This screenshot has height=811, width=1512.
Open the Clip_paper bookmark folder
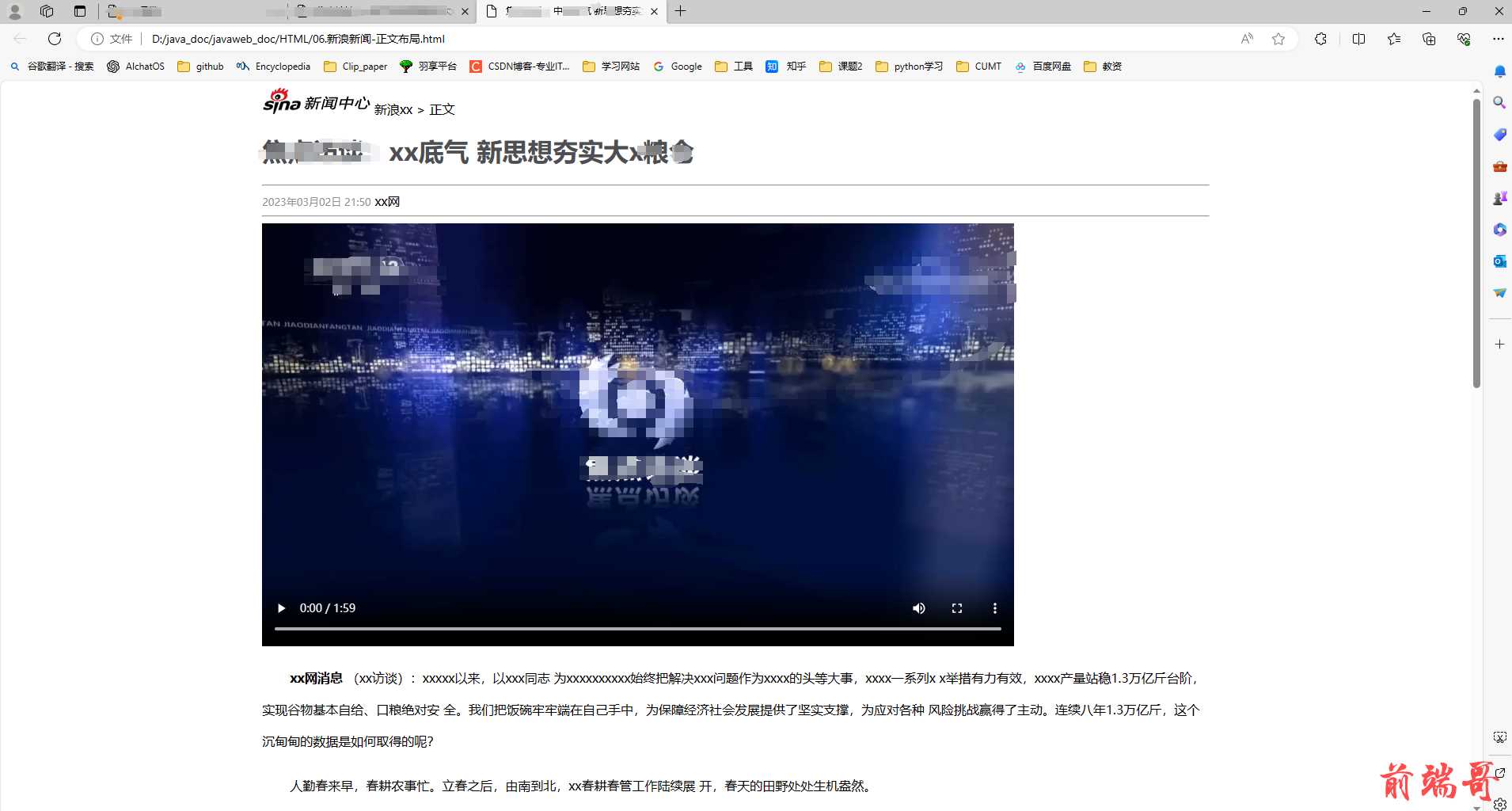(355, 67)
